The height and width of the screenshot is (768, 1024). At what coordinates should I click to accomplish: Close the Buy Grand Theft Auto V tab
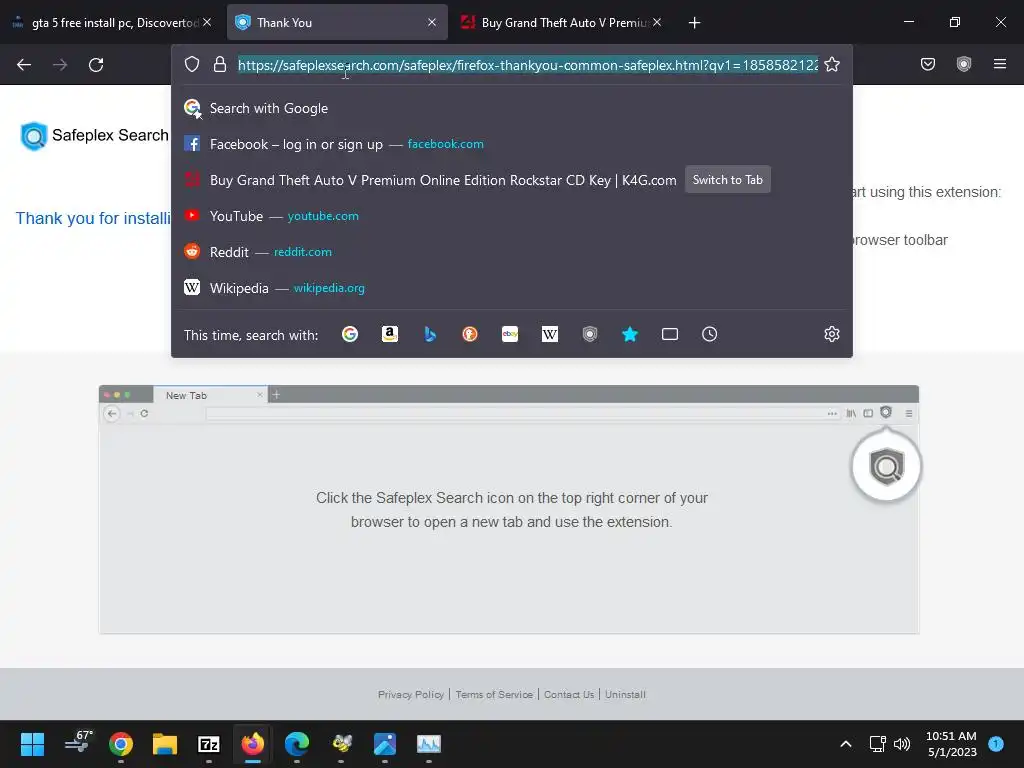pos(657,22)
